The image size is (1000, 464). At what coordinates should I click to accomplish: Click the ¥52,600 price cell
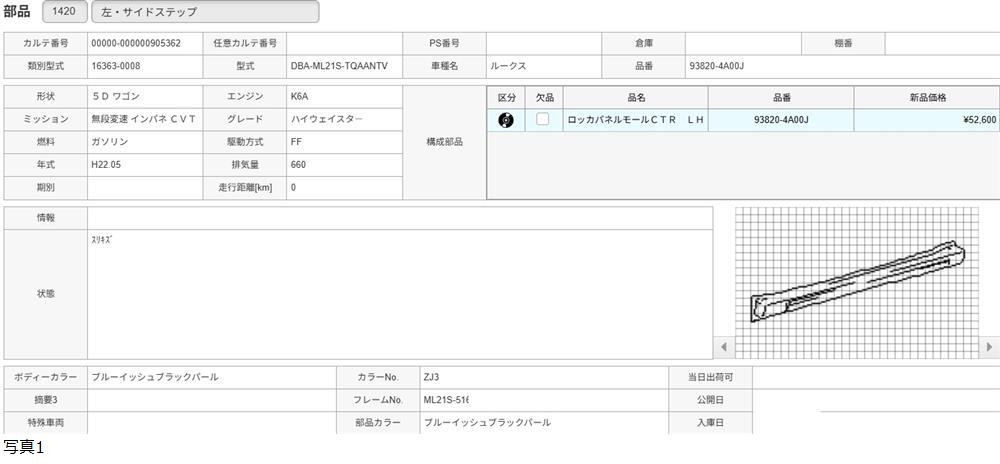[926, 120]
